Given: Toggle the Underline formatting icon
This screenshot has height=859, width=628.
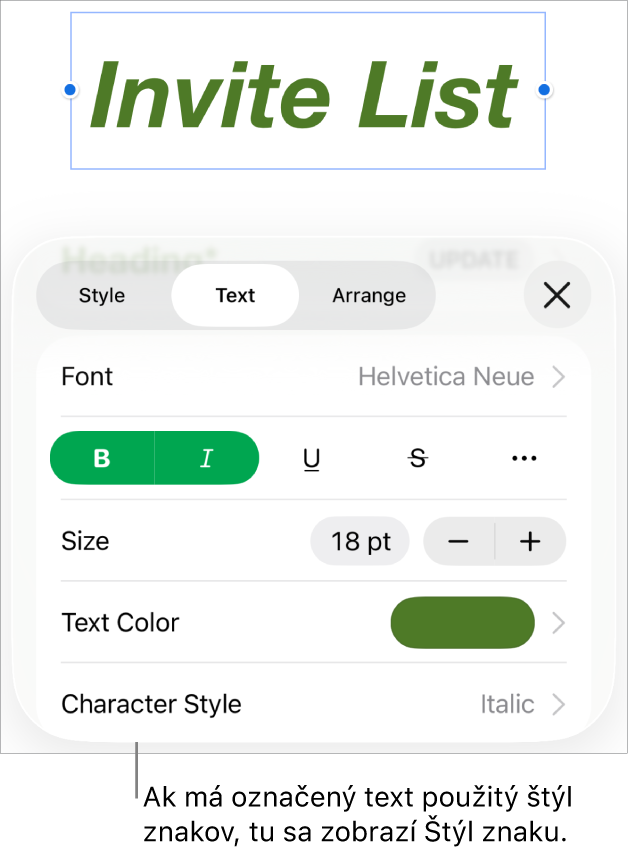Looking at the screenshot, I should pyautogui.click(x=311, y=458).
